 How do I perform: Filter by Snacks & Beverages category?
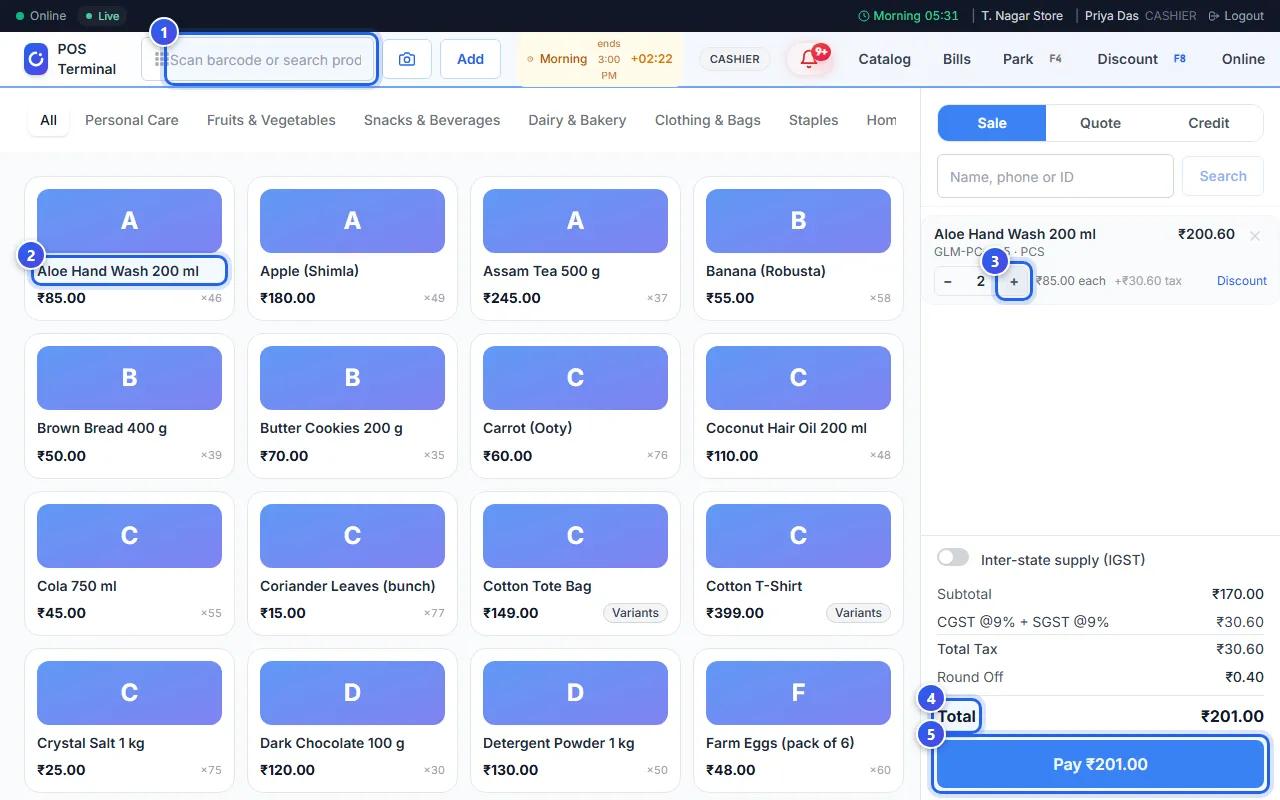click(432, 120)
